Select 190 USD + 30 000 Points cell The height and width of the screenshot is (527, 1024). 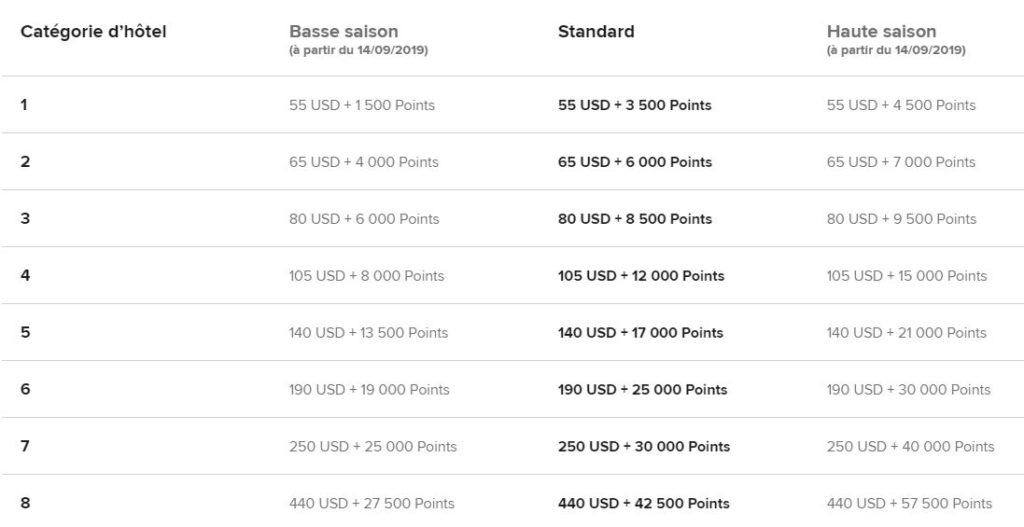click(908, 390)
